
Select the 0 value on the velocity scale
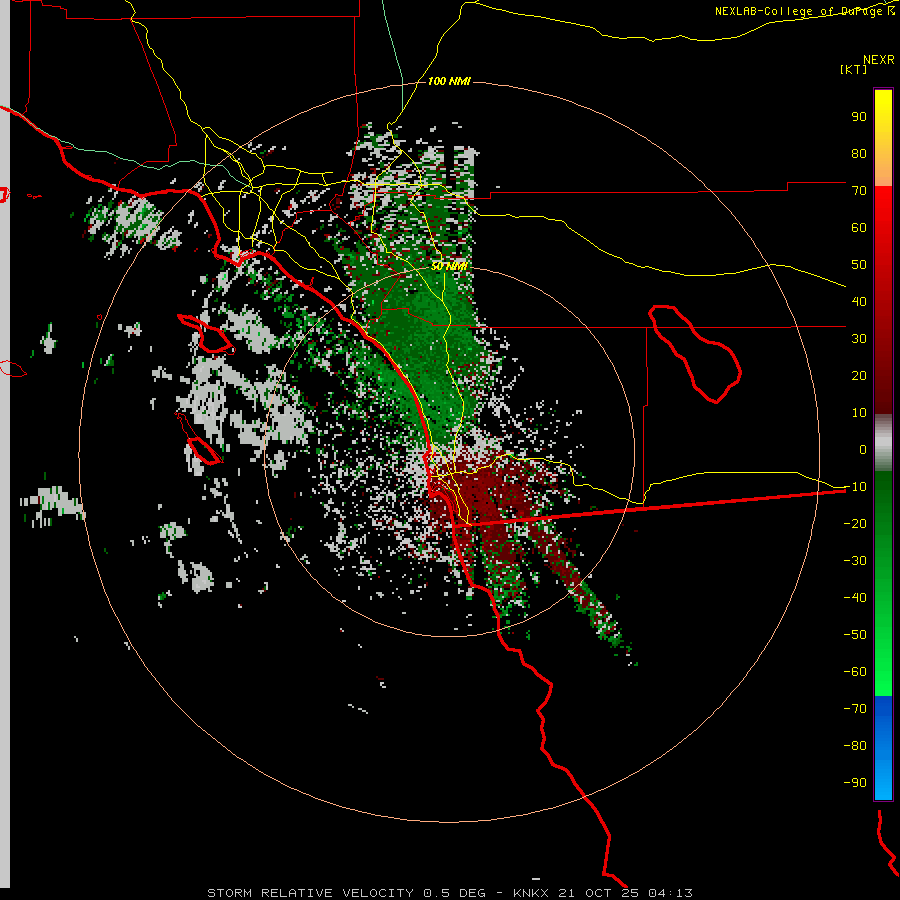pos(863,450)
